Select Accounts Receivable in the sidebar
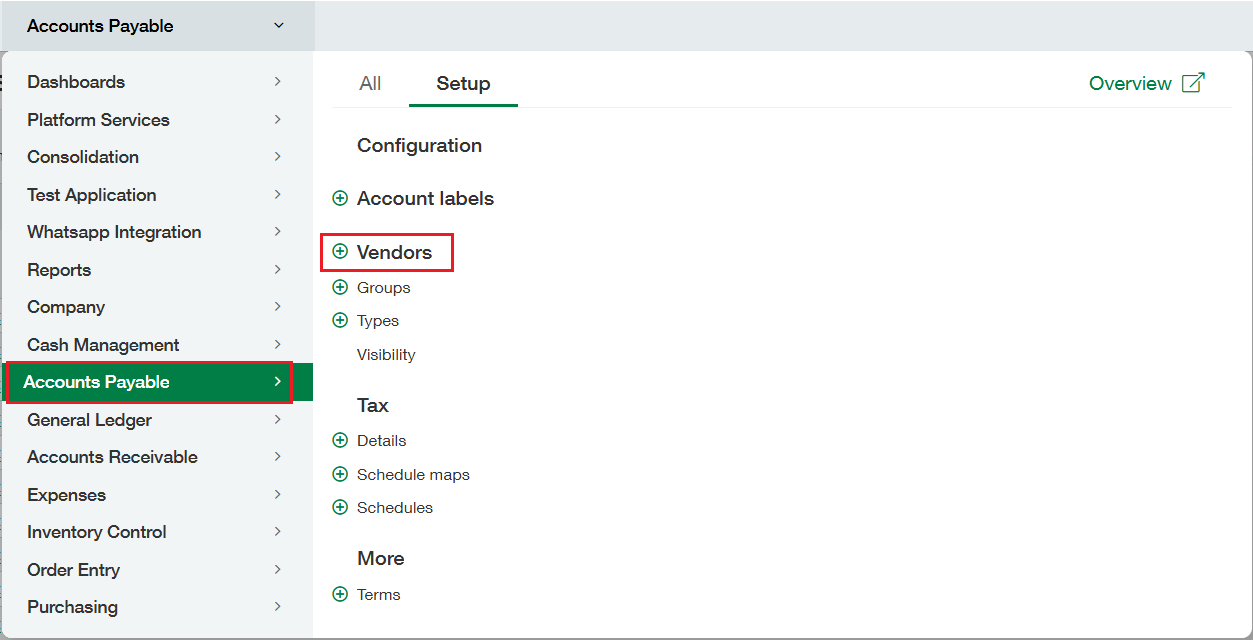 tap(112, 457)
